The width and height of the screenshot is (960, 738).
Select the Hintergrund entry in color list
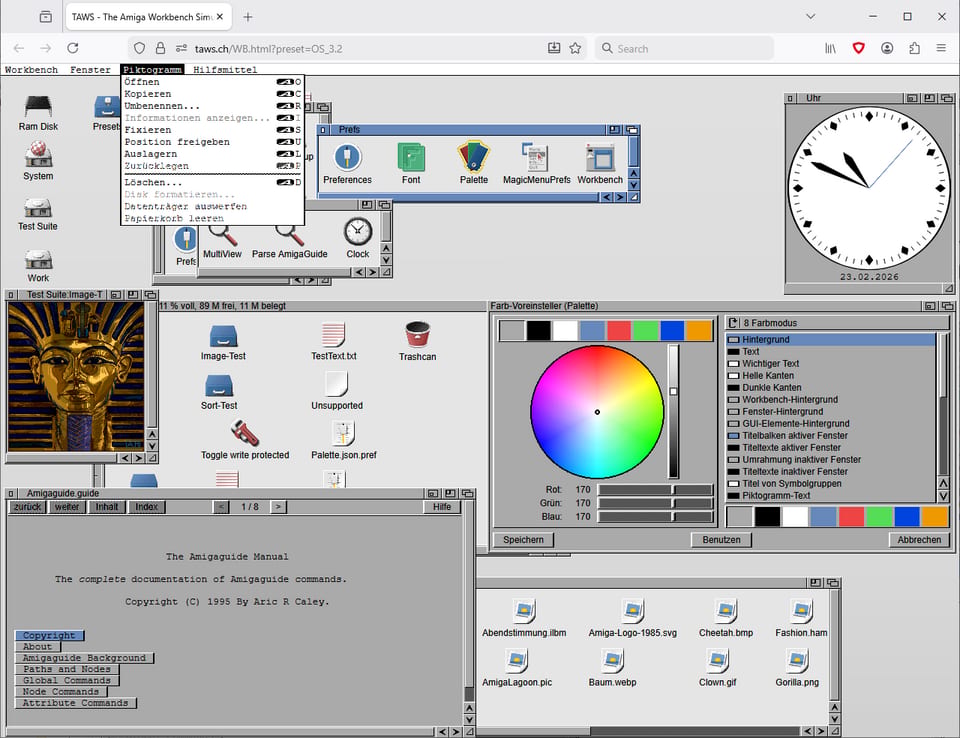click(x=830, y=339)
